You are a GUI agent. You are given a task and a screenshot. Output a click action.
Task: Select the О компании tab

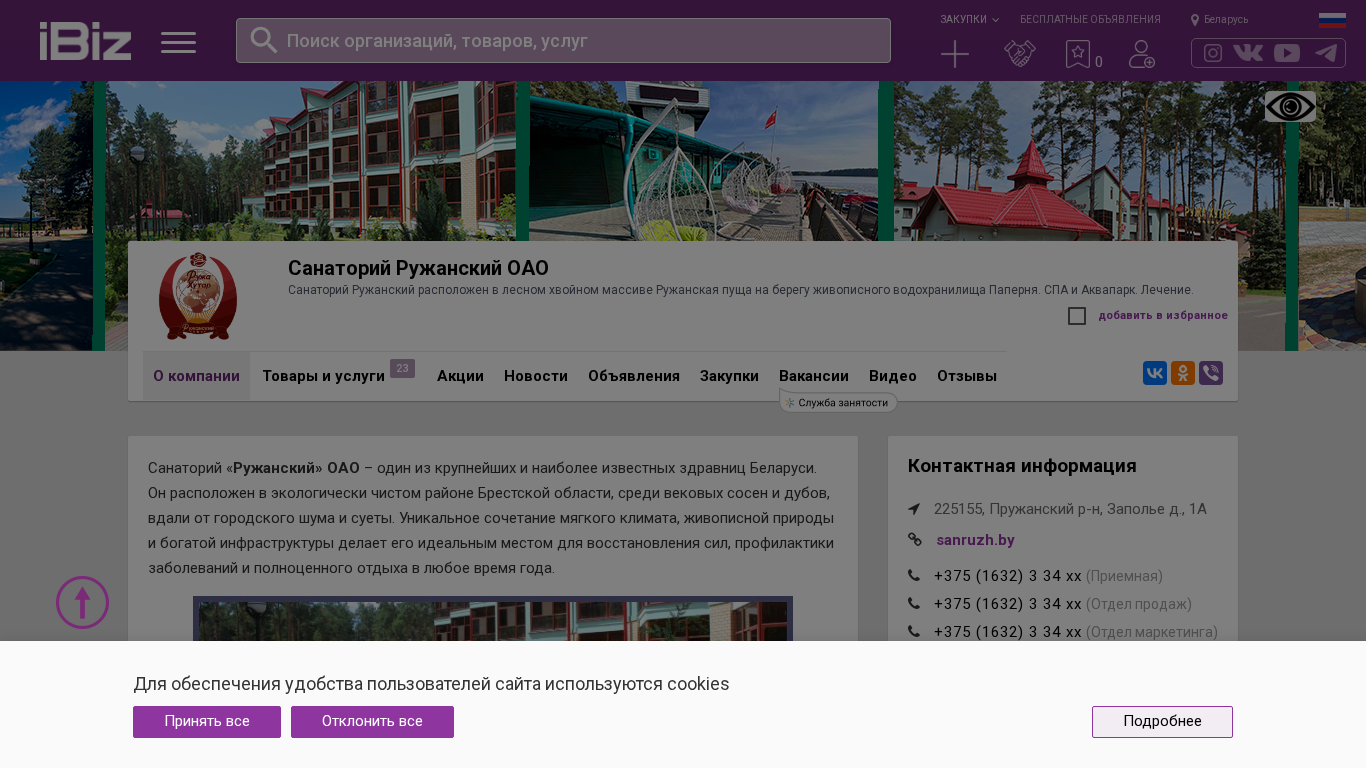(x=196, y=376)
